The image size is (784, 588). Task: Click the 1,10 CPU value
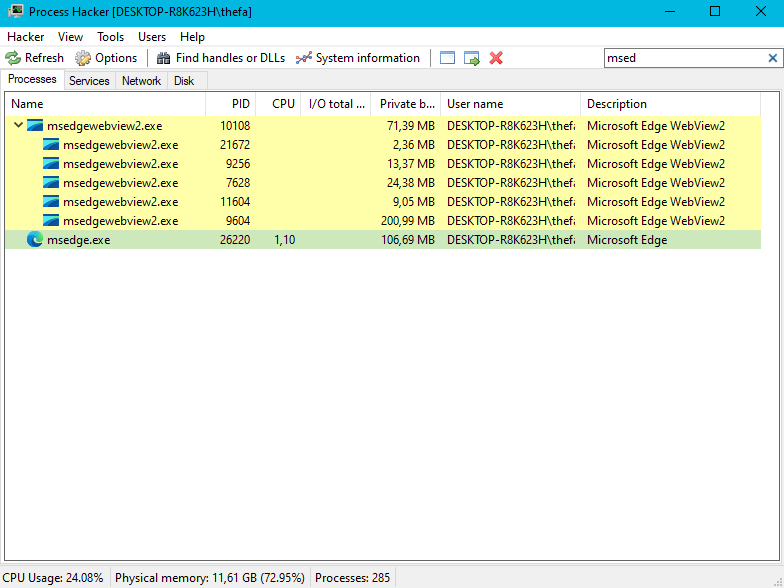[284, 240]
